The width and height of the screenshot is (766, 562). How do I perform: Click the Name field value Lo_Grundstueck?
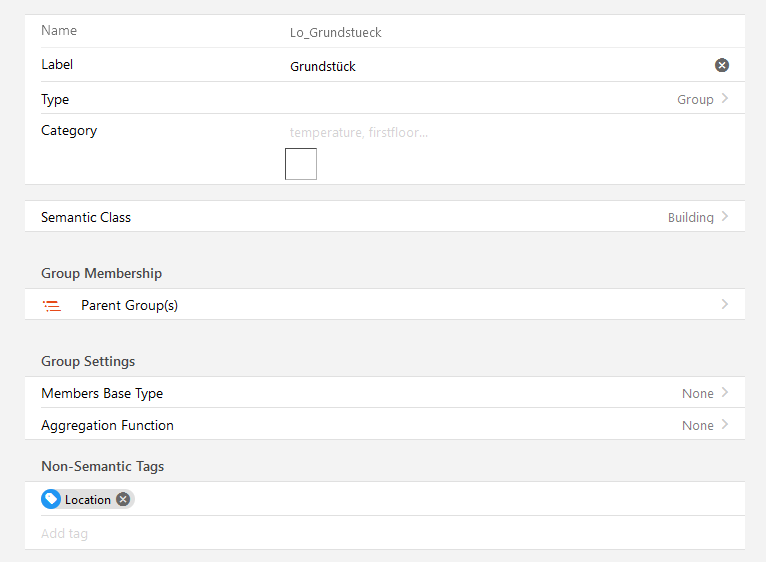pos(336,32)
